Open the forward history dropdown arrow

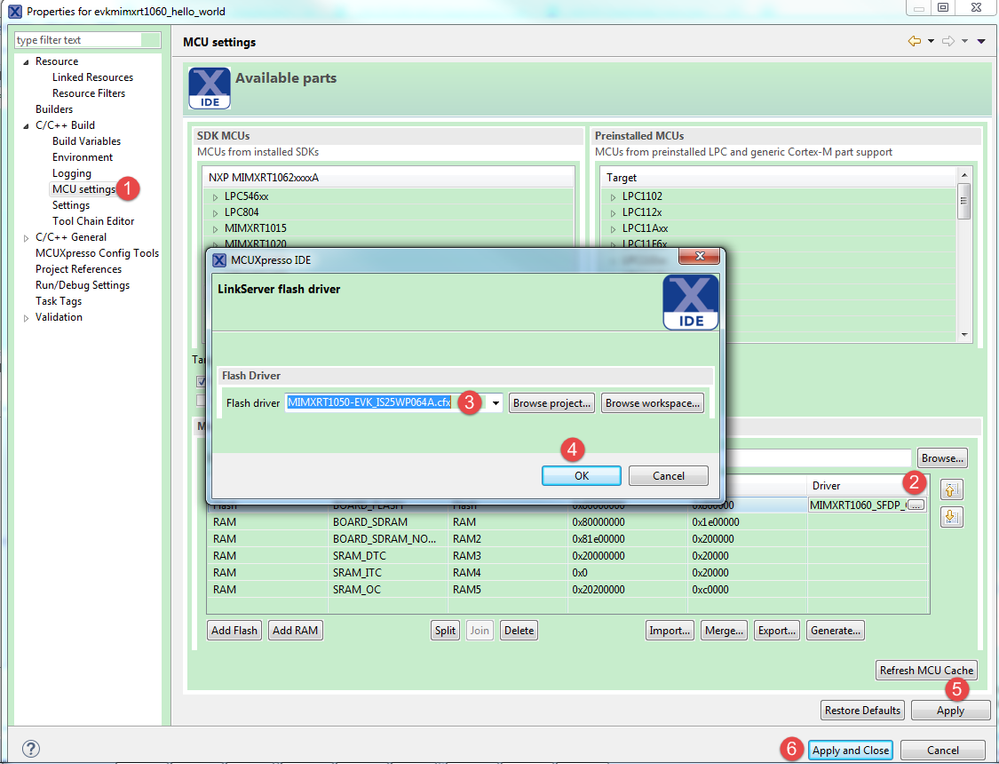pyautogui.click(x=965, y=41)
